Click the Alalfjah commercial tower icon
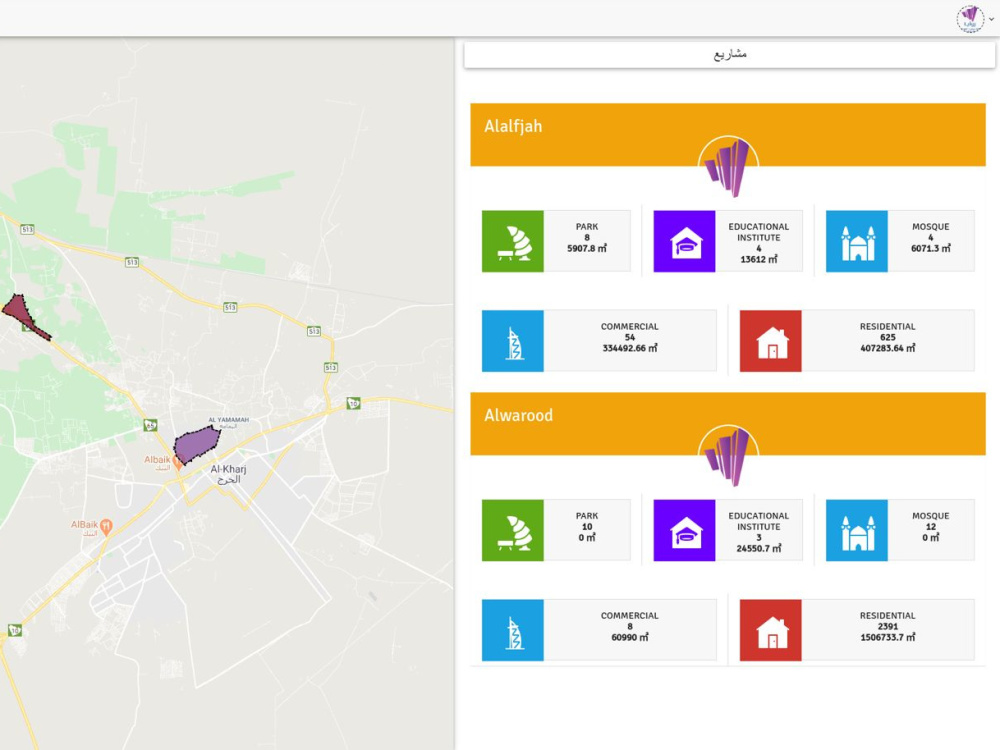Screen dimensions: 1000x750 [513, 341]
